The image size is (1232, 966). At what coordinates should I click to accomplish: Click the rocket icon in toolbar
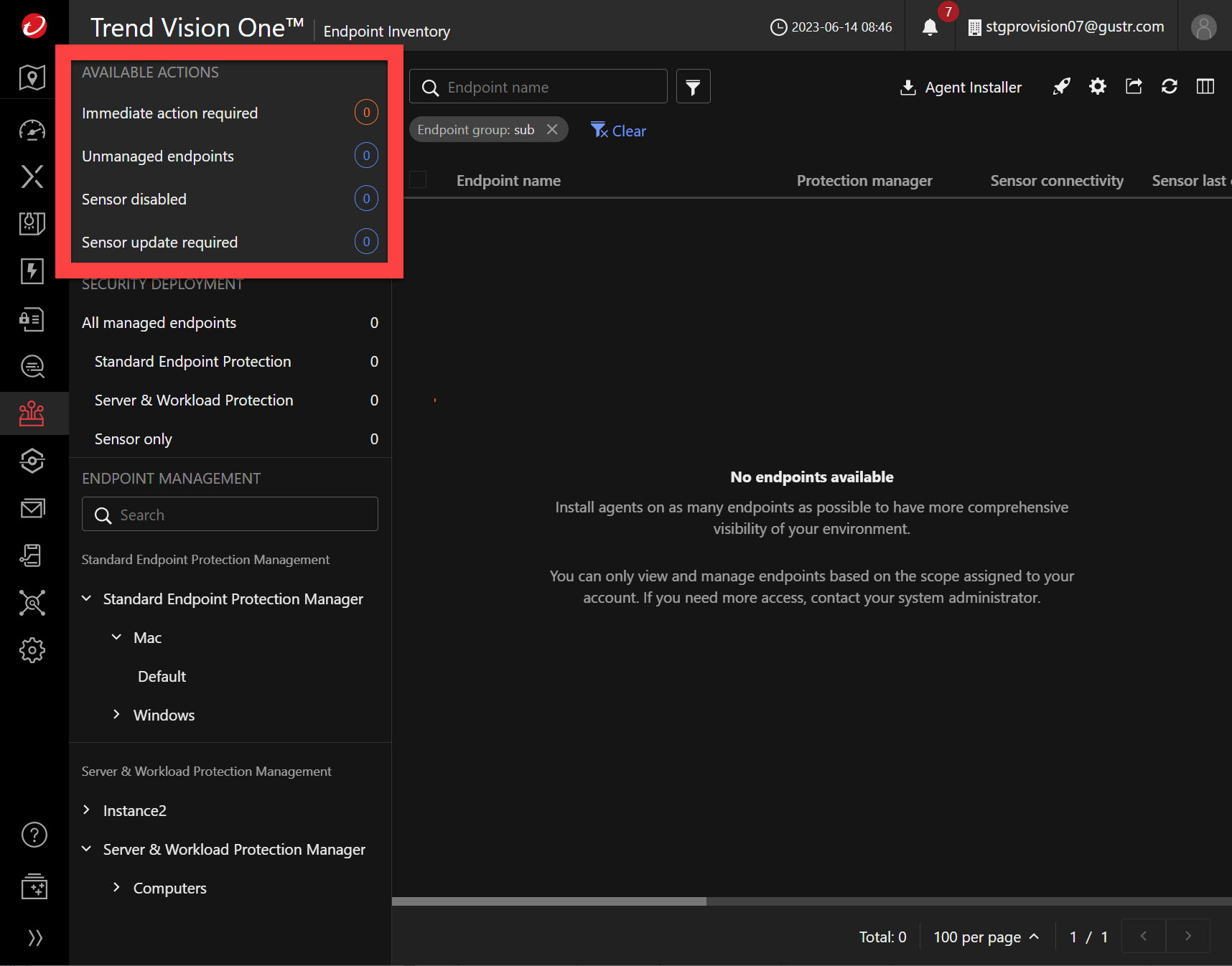pyautogui.click(x=1061, y=87)
